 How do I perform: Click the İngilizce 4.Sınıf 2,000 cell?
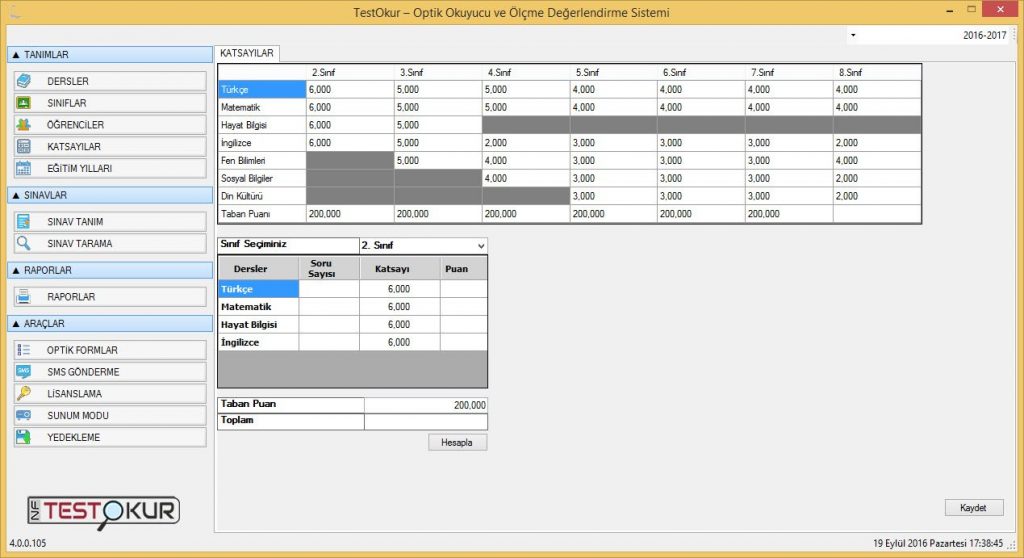[x=526, y=142]
